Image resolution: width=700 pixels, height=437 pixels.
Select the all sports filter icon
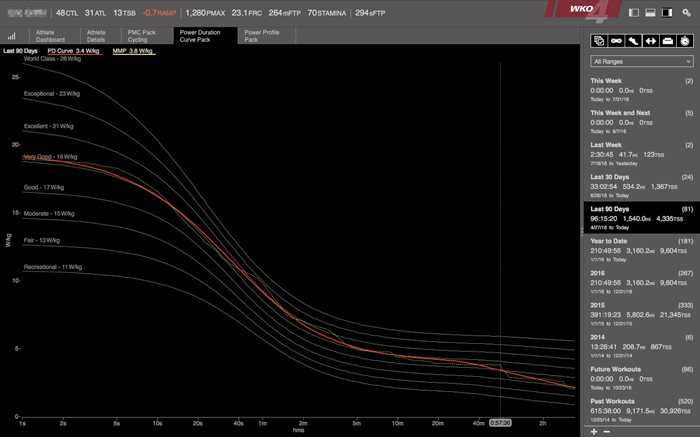(599, 41)
